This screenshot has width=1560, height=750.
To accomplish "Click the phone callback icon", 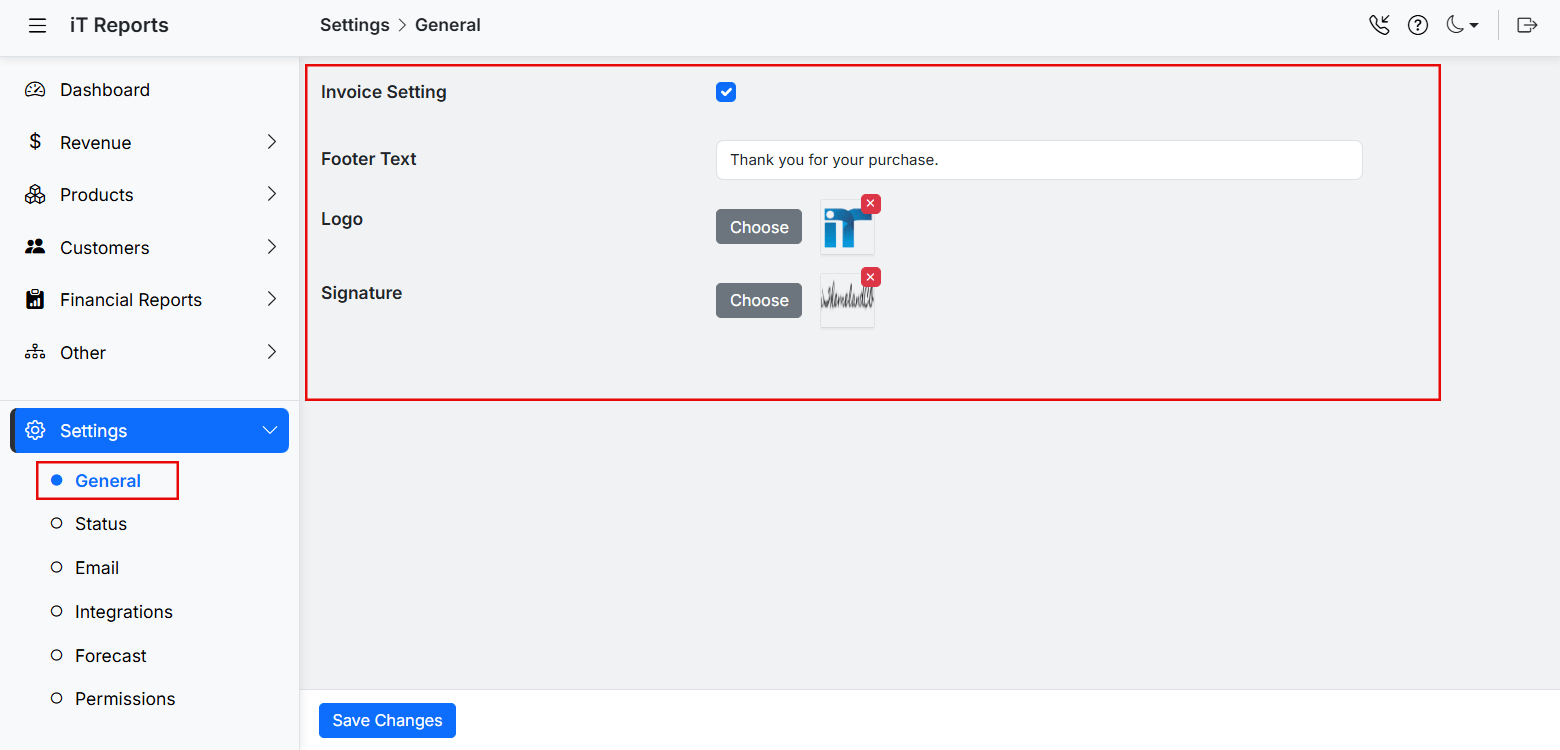I will point(1379,26).
